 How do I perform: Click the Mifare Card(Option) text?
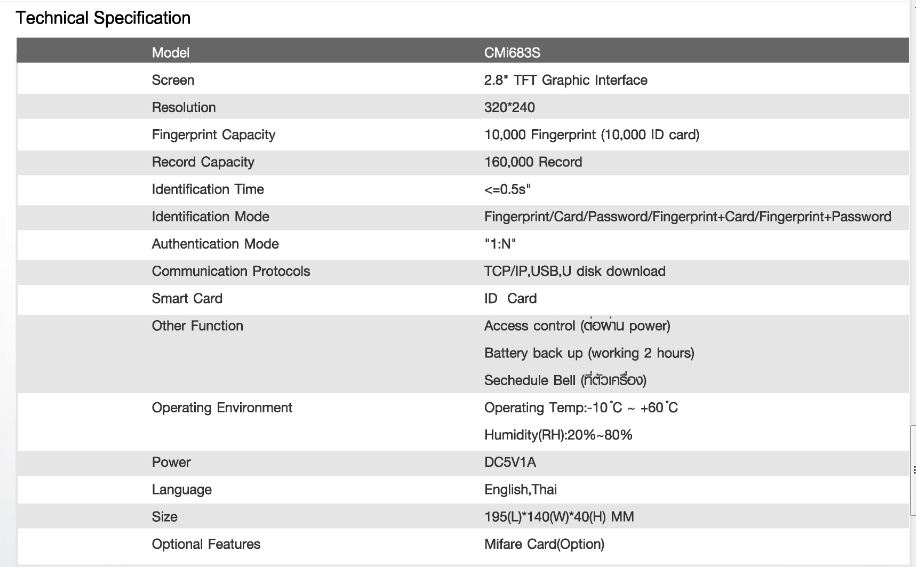pyautogui.click(x=544, y=544)
